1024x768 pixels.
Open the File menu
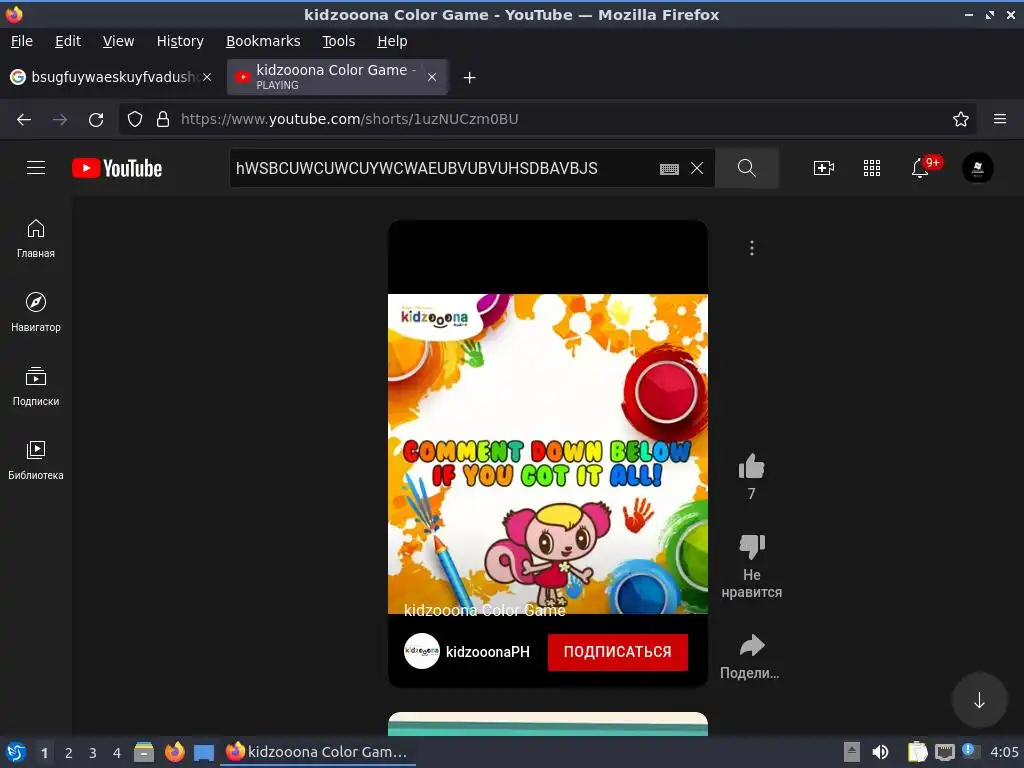pyautogui.click(x=22, y=41)
